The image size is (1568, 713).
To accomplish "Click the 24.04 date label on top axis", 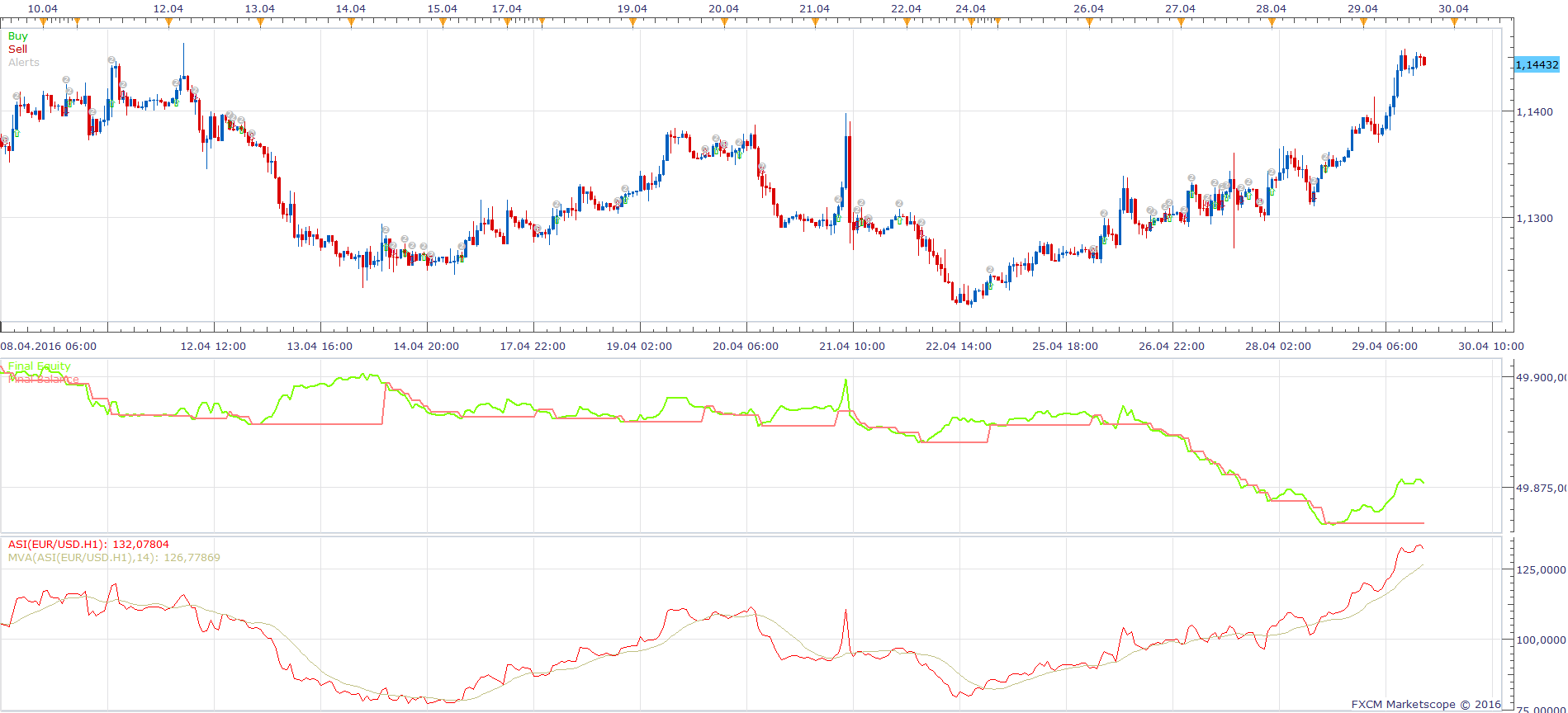I will [971, 9].
